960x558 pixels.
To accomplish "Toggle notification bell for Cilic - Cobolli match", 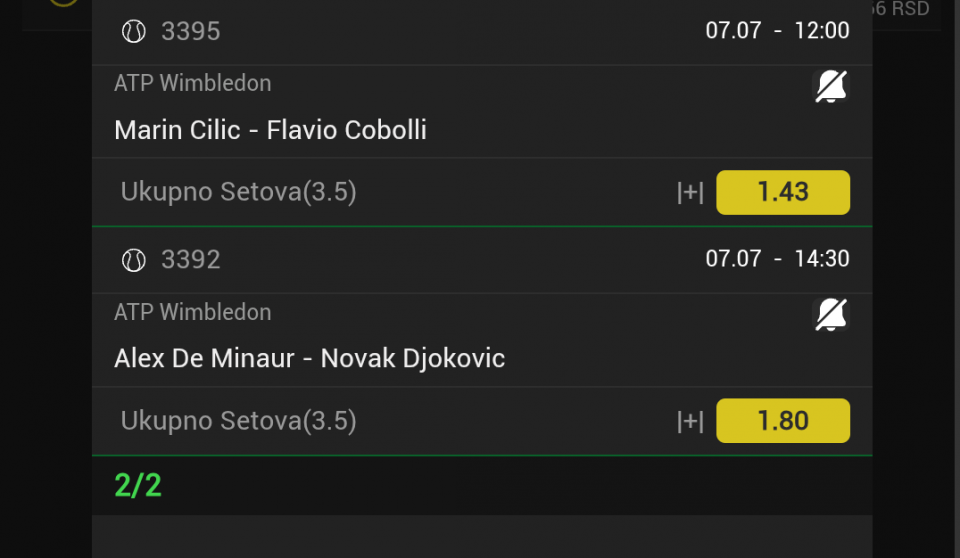I will tap(831, 86).
